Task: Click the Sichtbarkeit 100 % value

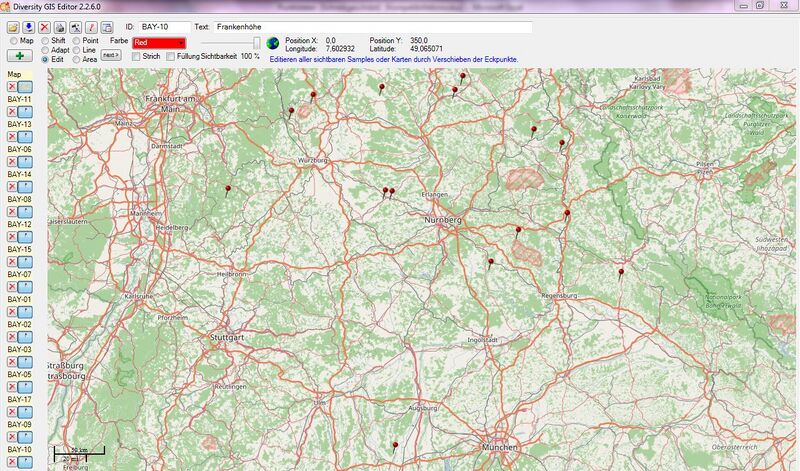Action: 250,56
